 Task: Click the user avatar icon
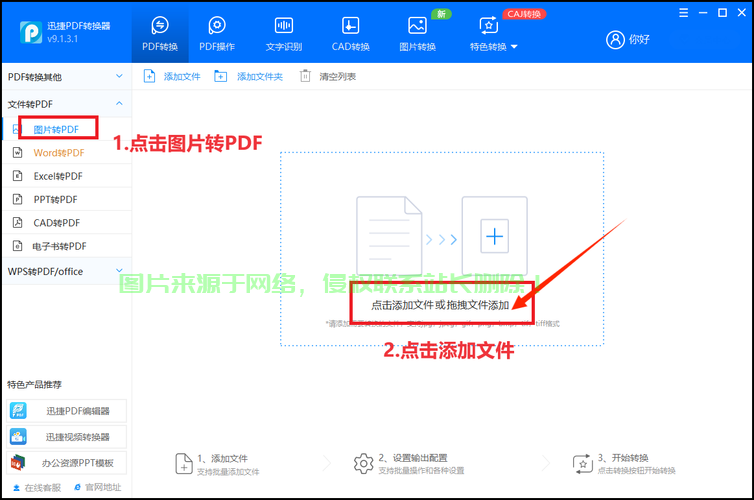tap(615, 39)
